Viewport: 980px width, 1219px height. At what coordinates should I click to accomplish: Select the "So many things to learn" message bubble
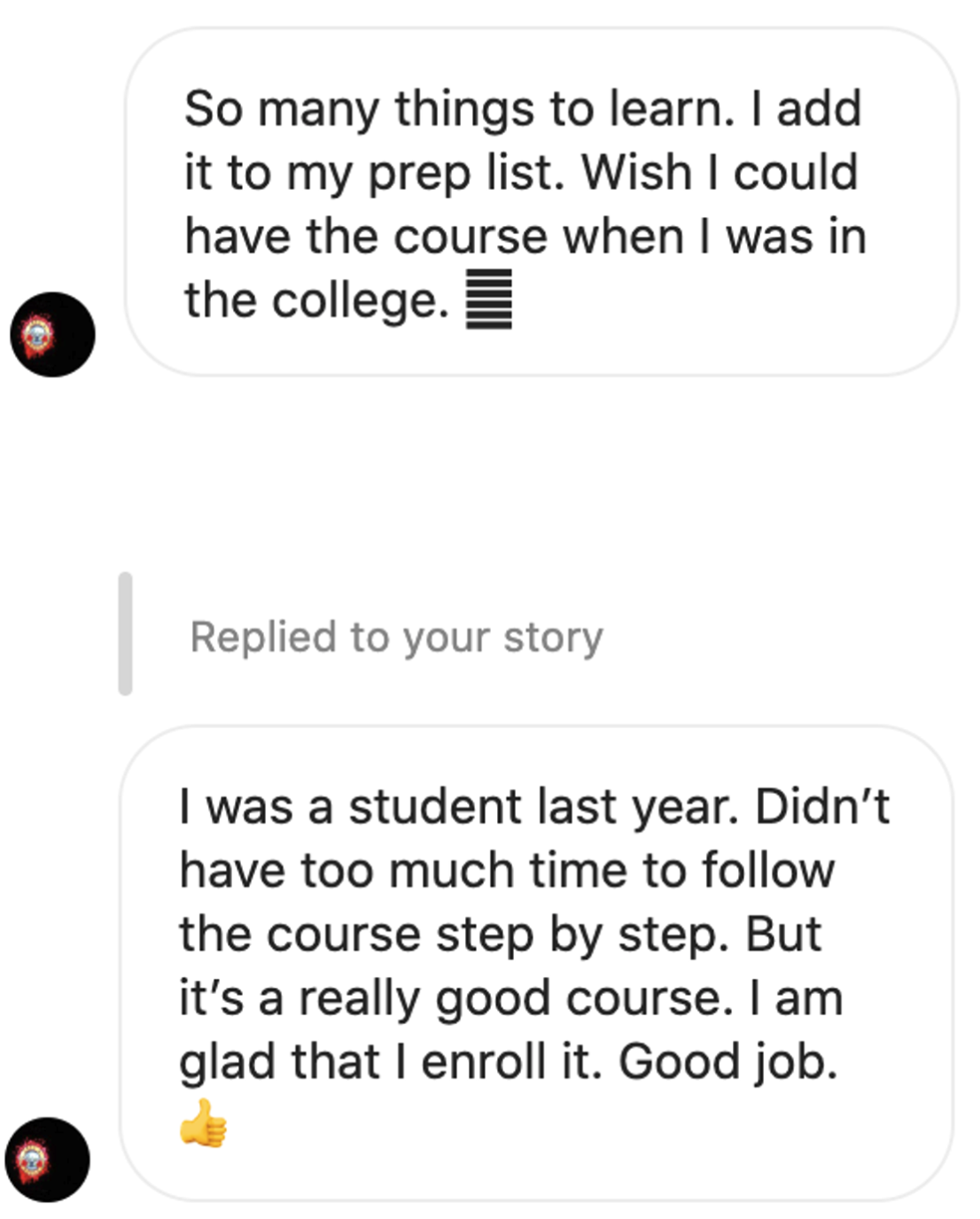click(541, 202)
